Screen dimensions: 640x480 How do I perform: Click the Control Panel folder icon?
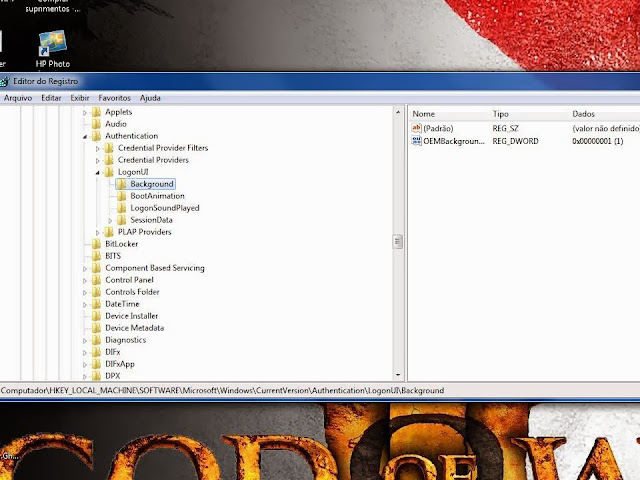coord(96,280)
